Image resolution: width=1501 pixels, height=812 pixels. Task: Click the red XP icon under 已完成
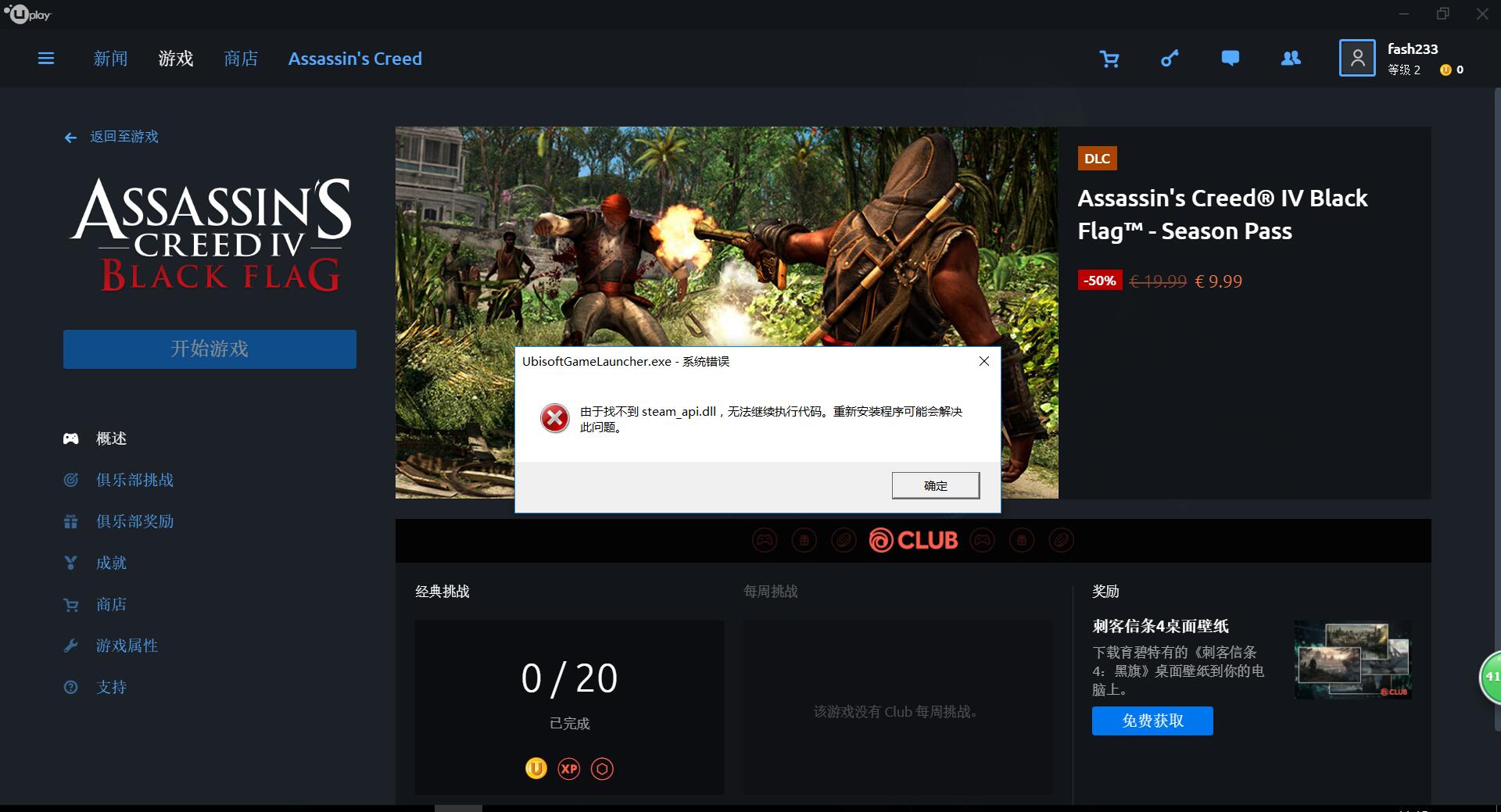coord(569,769)
